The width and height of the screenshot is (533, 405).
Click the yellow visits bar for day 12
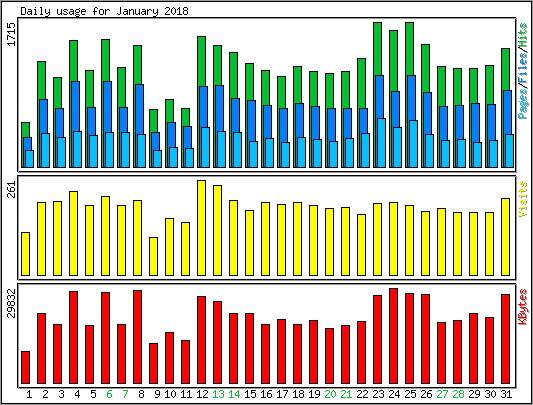tap(202, 228)
